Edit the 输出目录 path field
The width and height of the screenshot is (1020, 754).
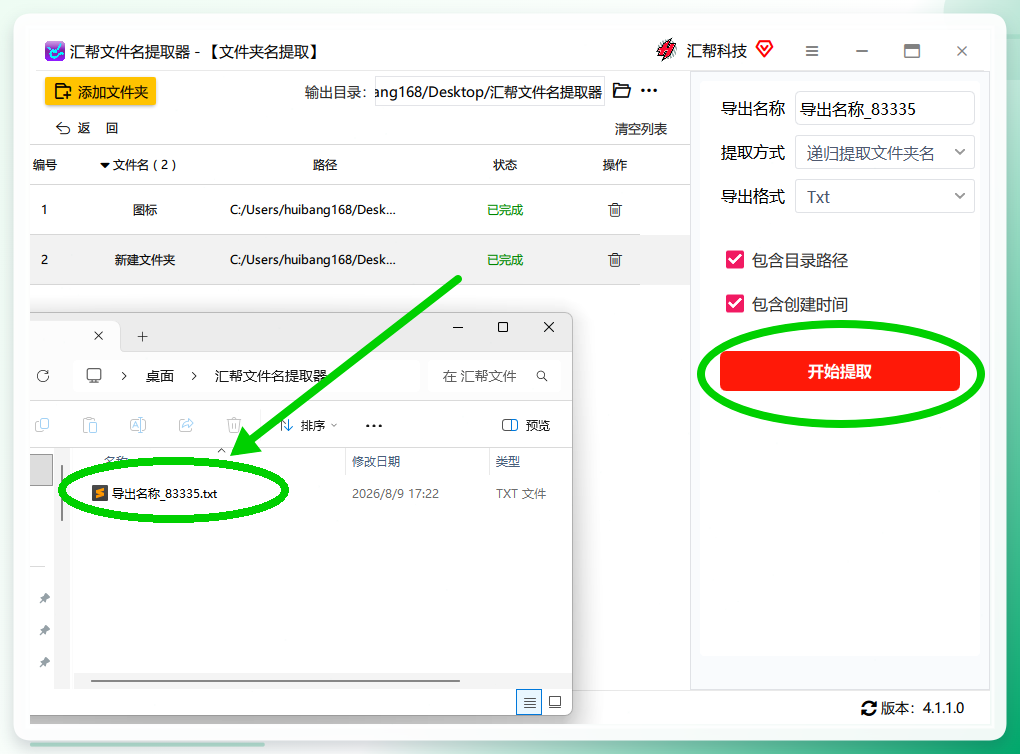pyautogui.click(x=489, y=92)
